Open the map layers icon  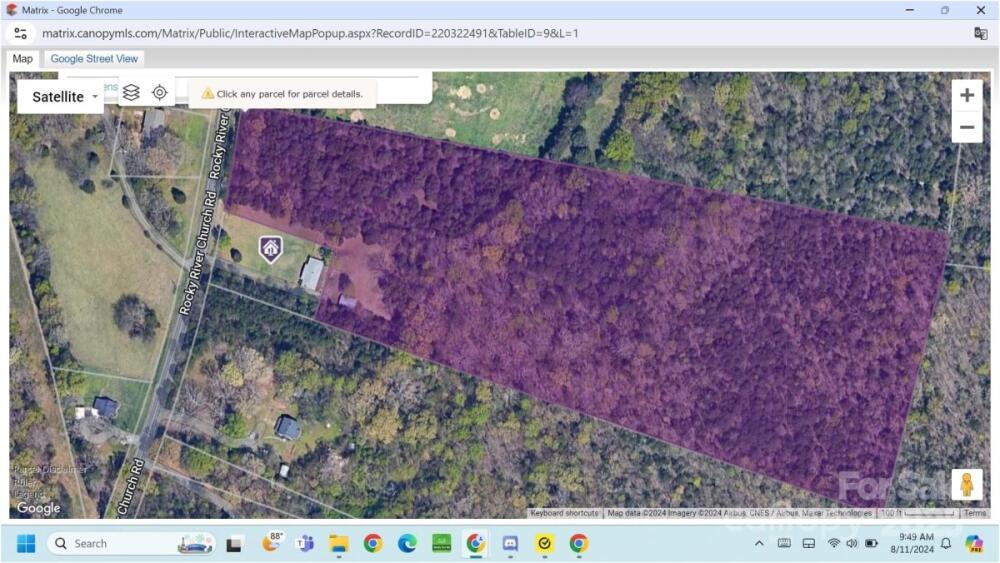click(x=131, y=93)
